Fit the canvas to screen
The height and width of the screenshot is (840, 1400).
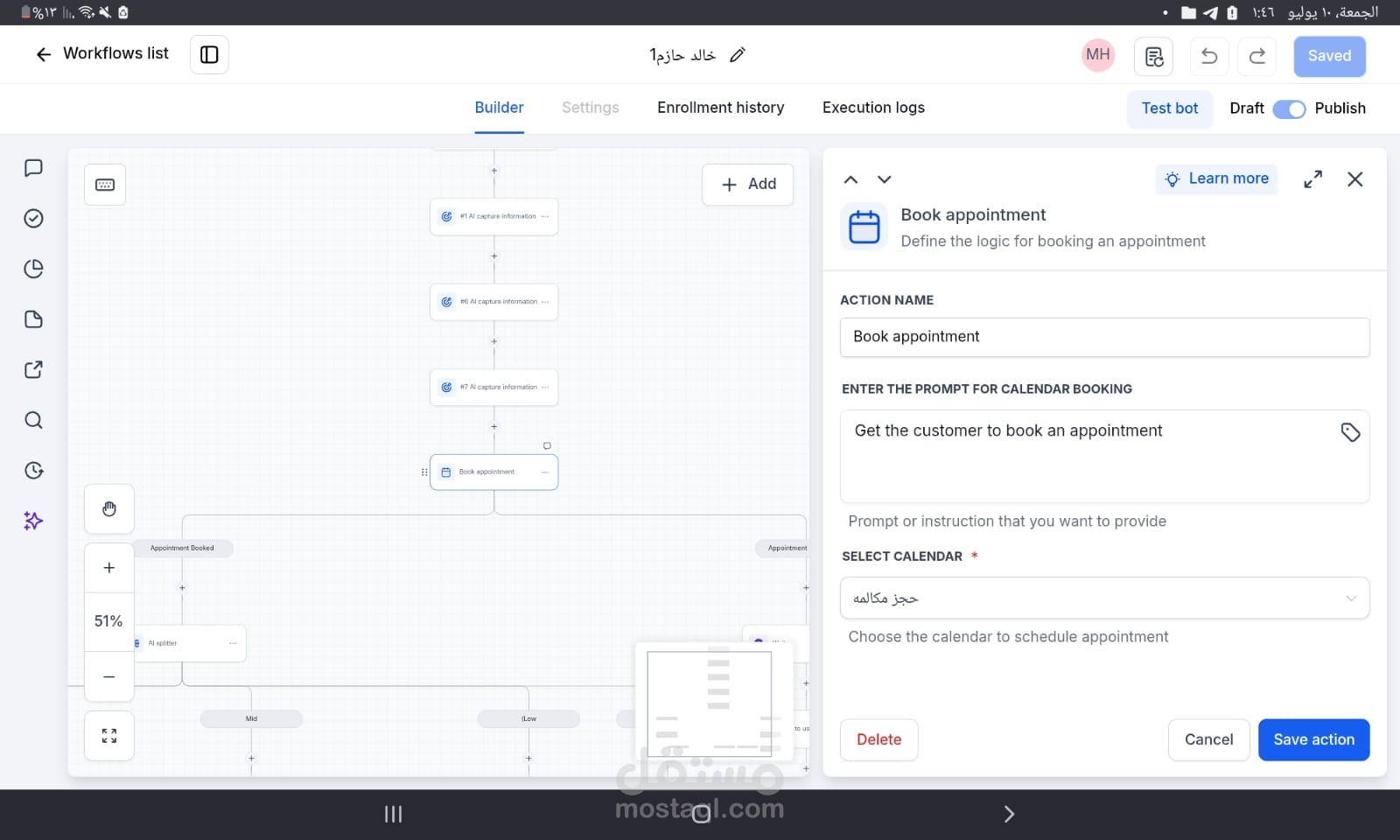[x=109, y=736]
